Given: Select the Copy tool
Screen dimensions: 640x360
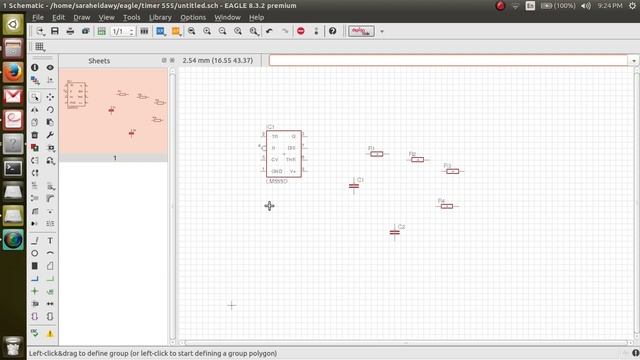Looking at the screenshot, I should click(35, 122).
